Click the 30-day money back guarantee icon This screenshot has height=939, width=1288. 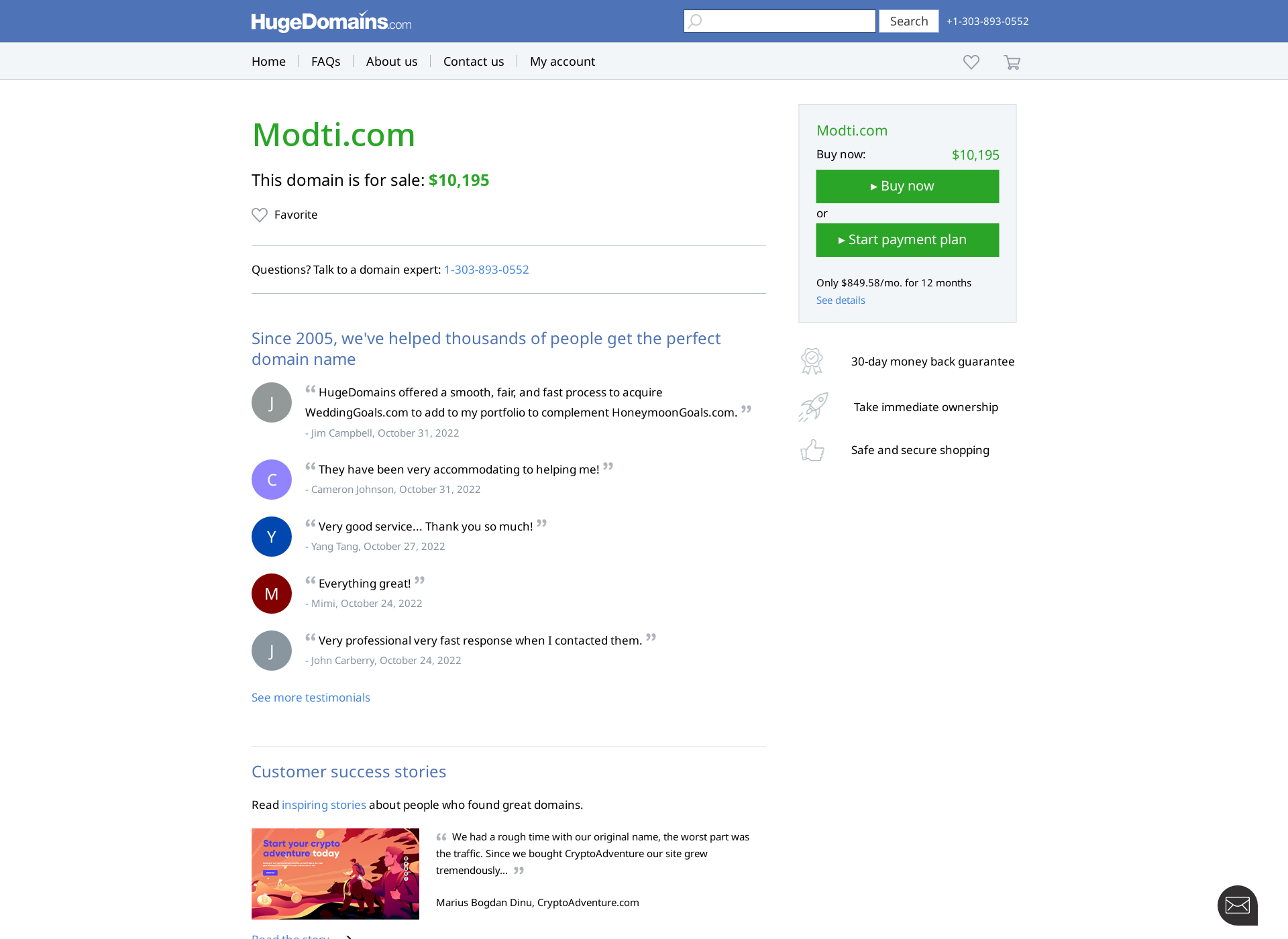[x=812, y=360]
